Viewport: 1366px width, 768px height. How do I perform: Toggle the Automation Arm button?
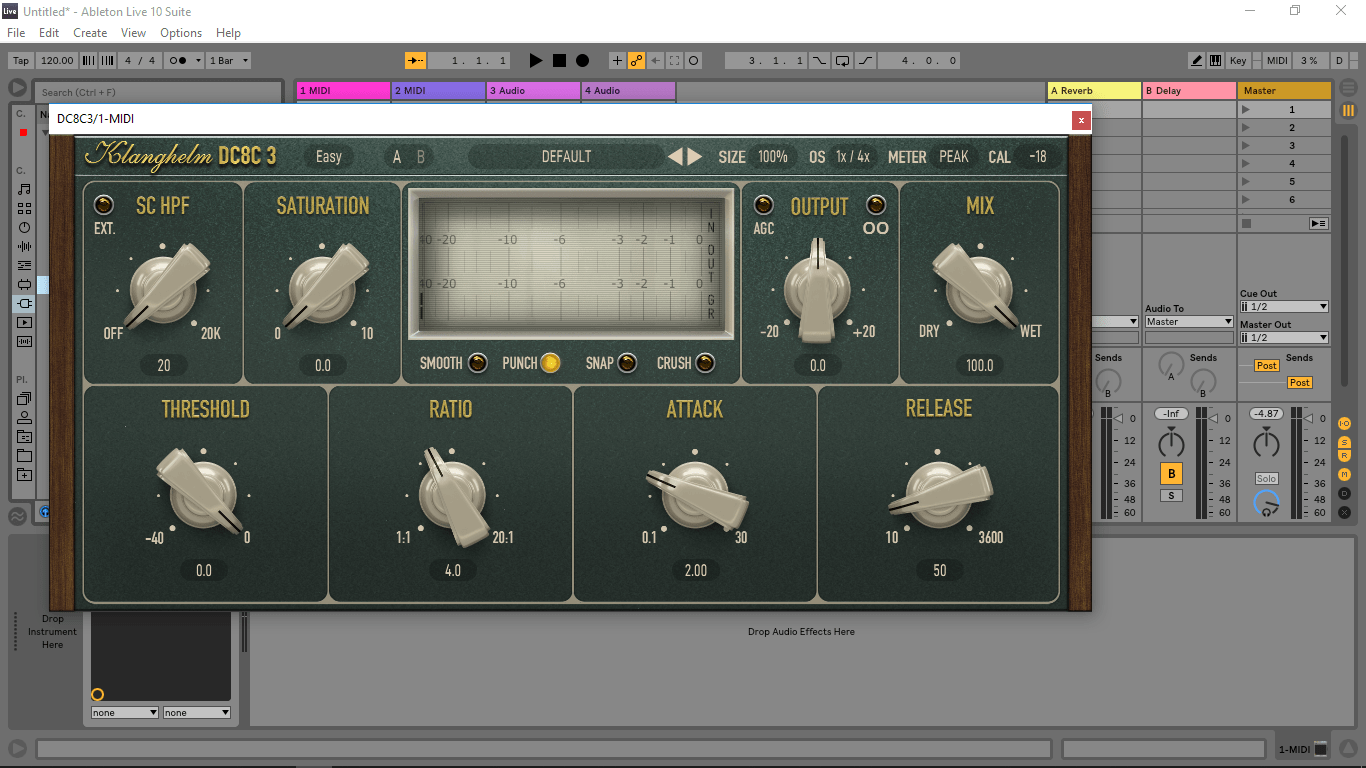(x=637, y=61)
